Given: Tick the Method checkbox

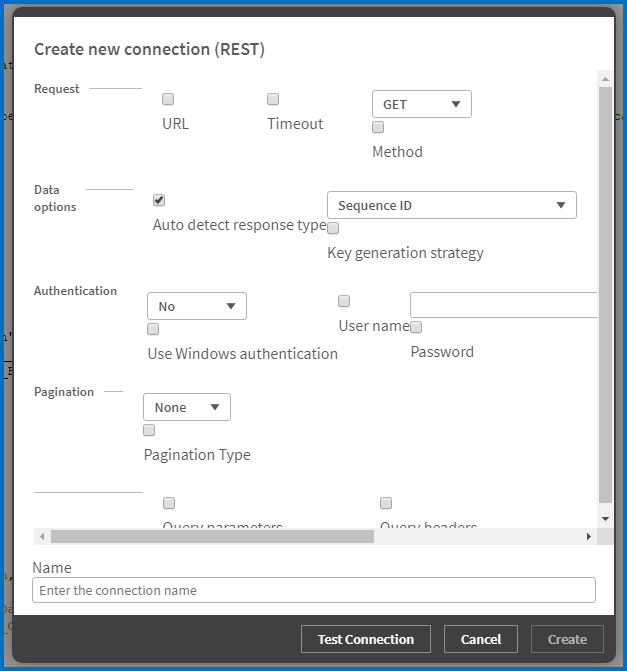Looking at the screenshot, I should [378, 127].
